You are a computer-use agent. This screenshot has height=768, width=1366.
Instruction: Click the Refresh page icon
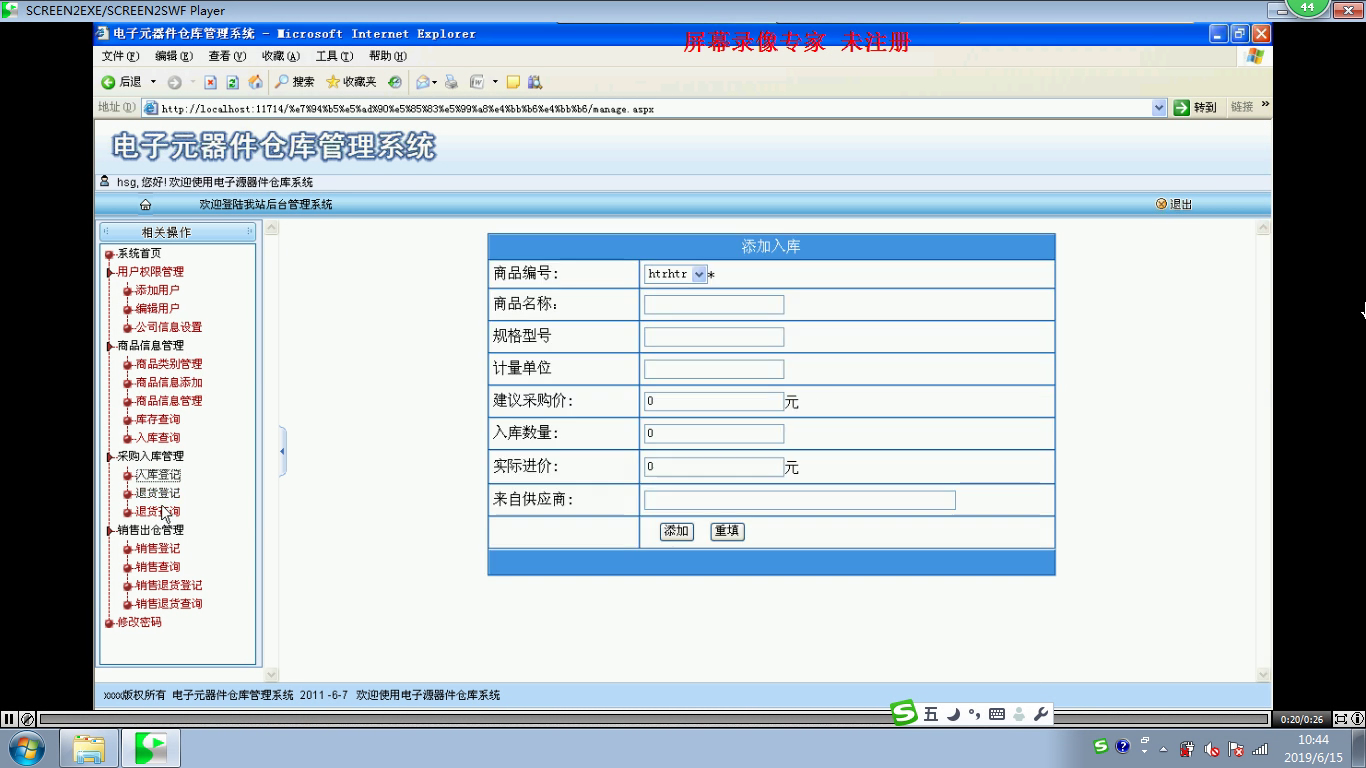pyautogui.click(x=232, y=82)
